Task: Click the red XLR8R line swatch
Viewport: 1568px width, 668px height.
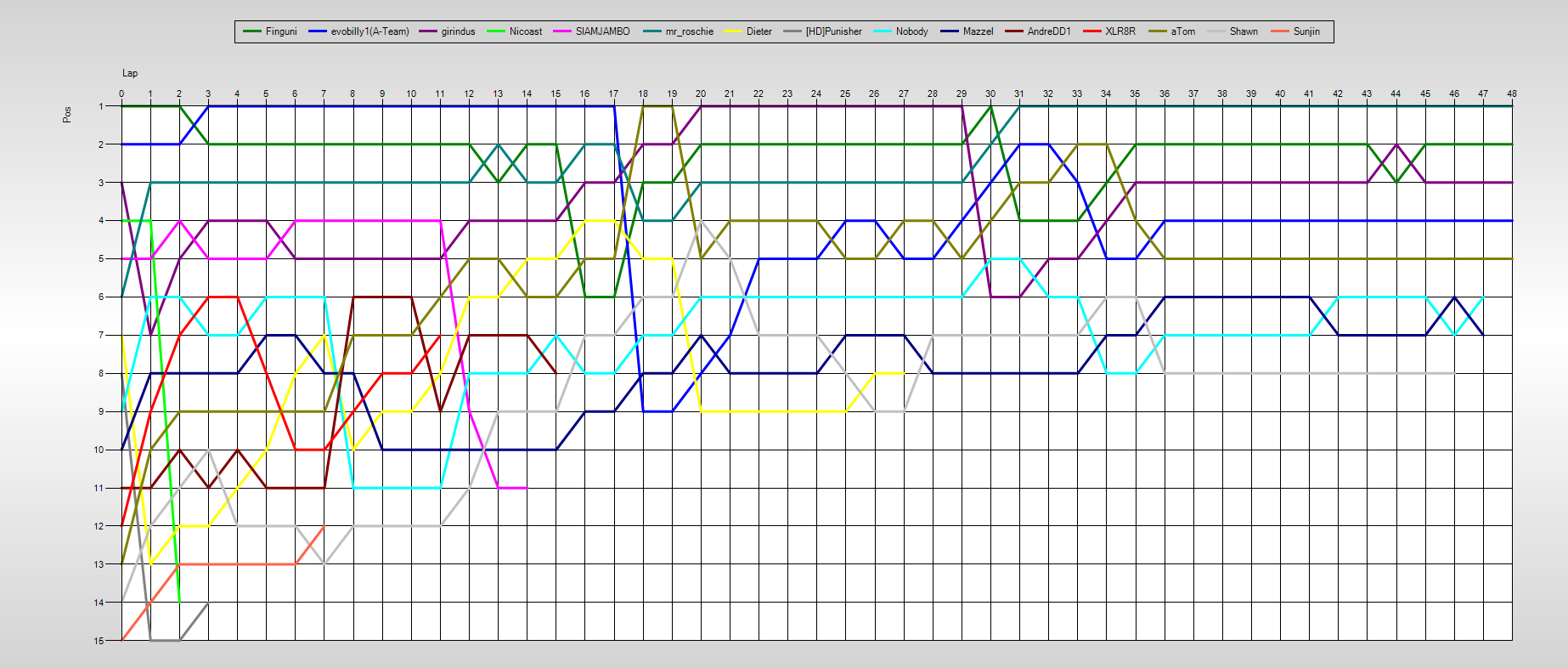Action: click(1092, 31)
